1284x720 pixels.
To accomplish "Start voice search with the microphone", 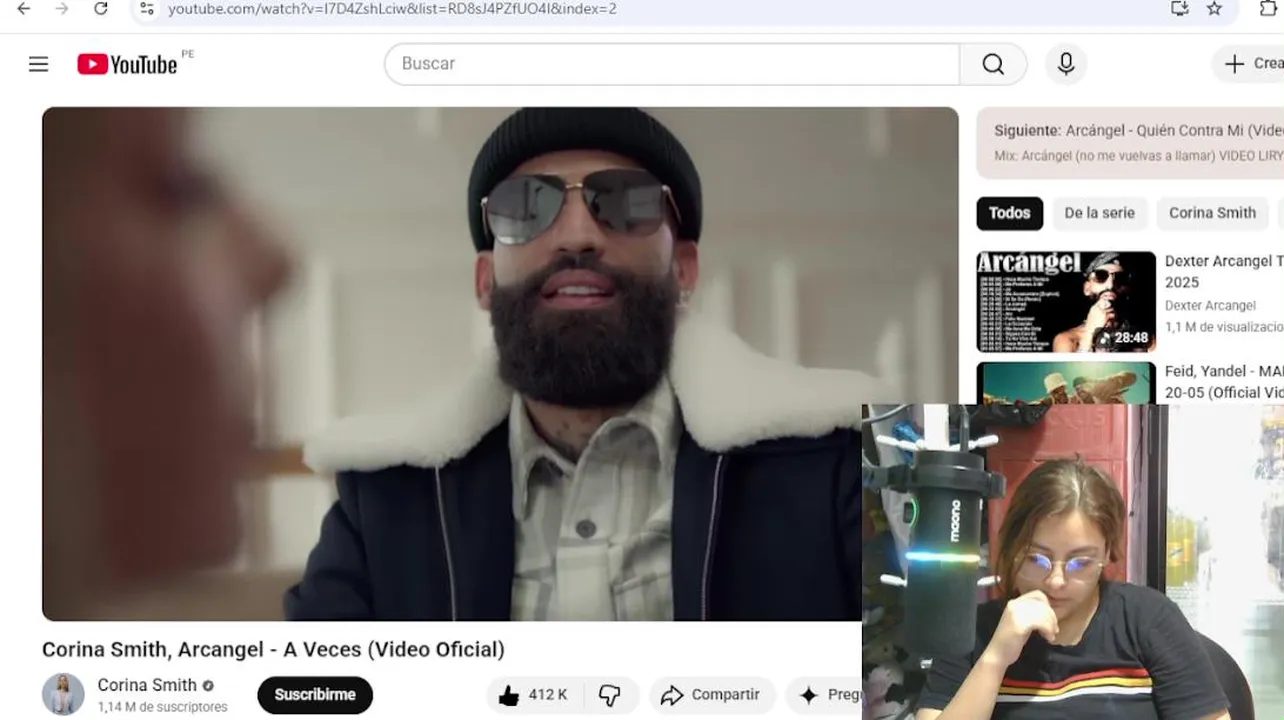I will (1066, 64).
